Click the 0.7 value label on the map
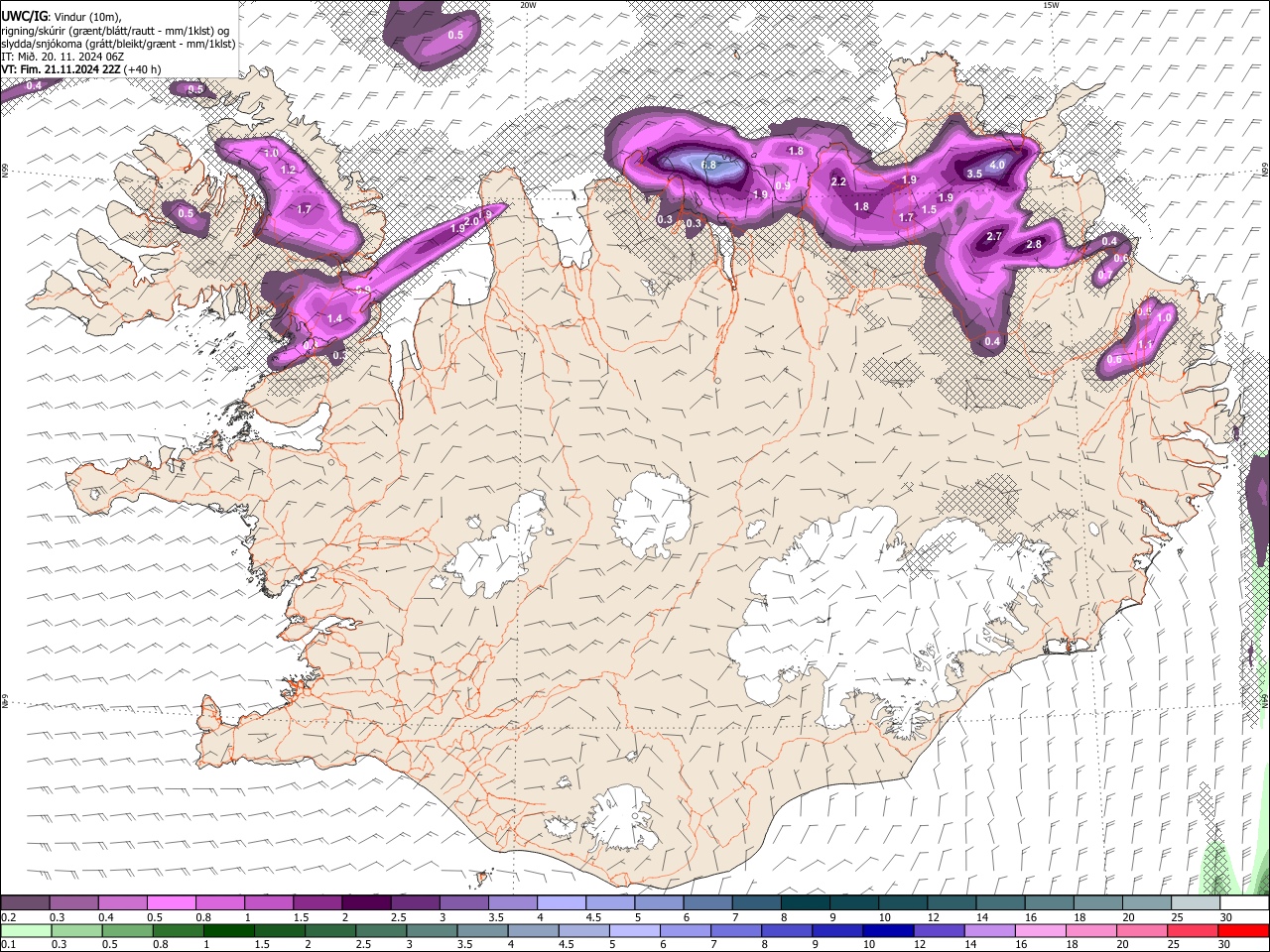 click(1105, 275)
